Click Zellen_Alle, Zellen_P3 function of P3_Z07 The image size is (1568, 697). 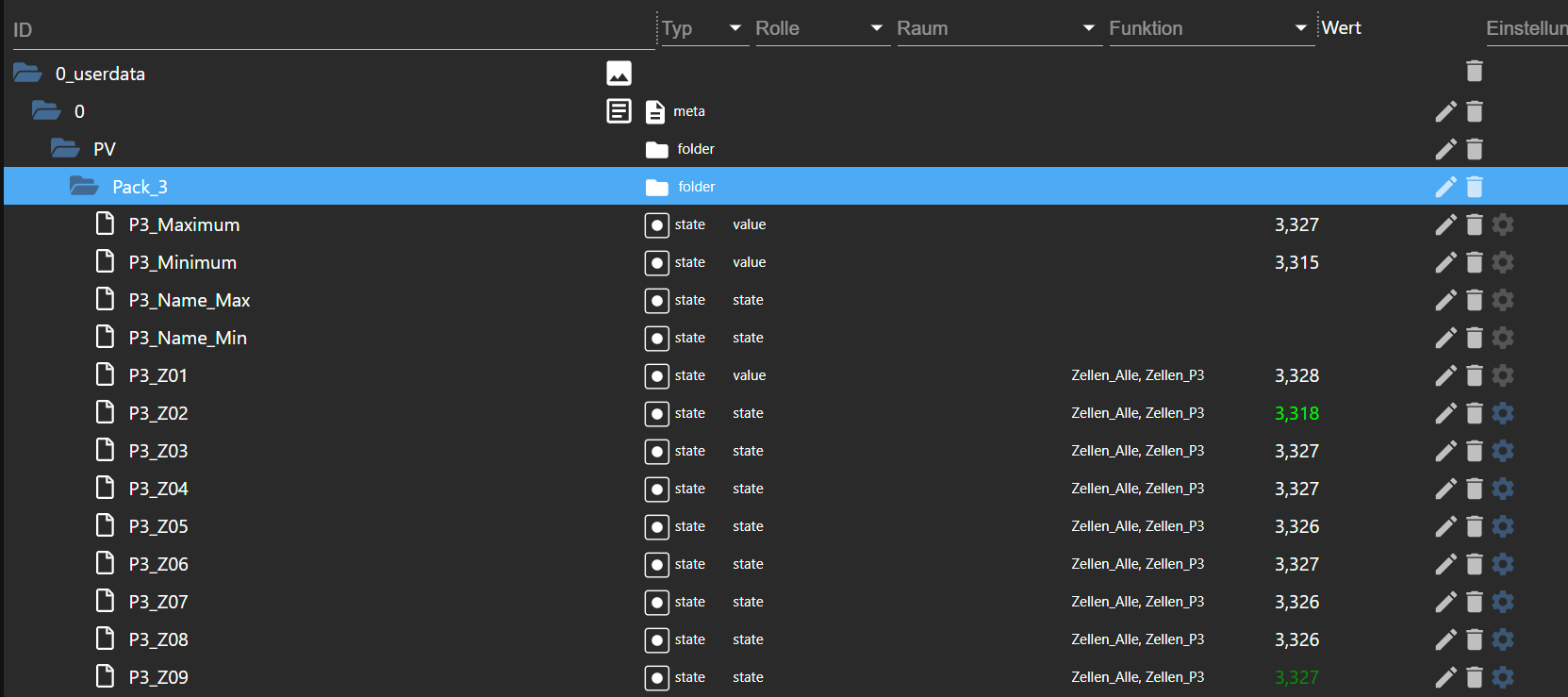(1137, 602)
